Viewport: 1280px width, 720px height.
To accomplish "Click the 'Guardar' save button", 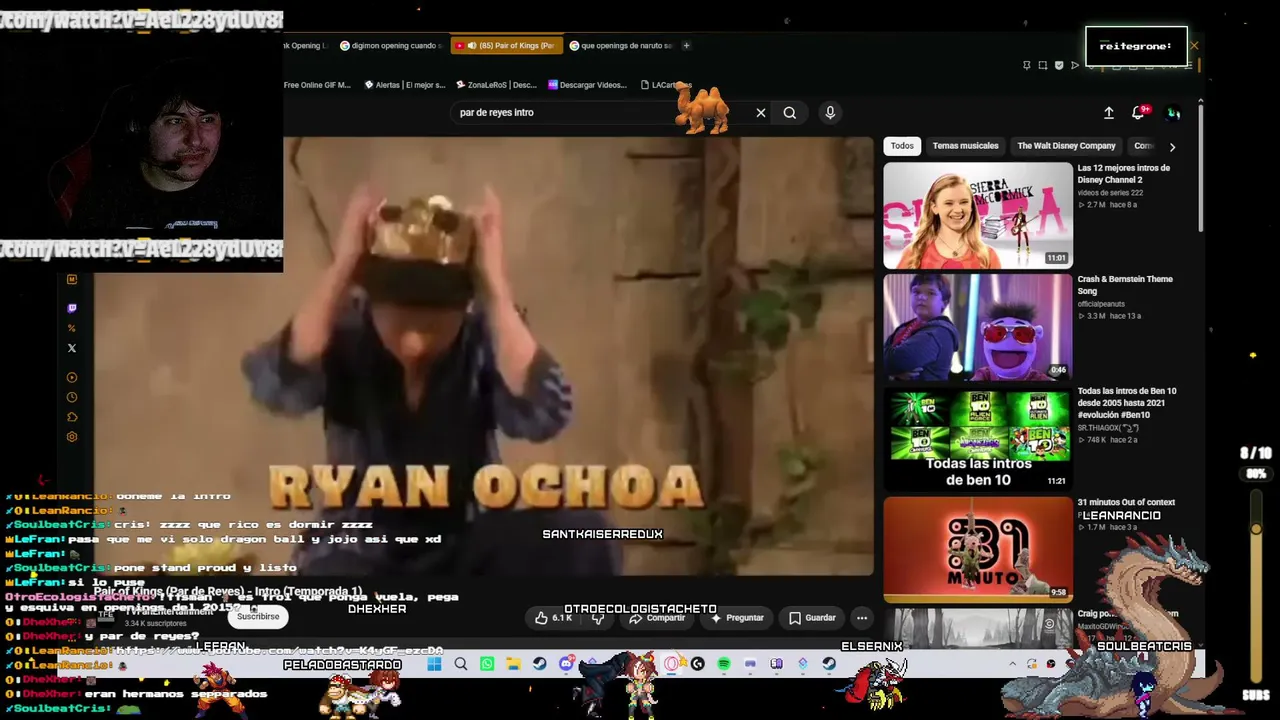I will (x=812, y=618).
